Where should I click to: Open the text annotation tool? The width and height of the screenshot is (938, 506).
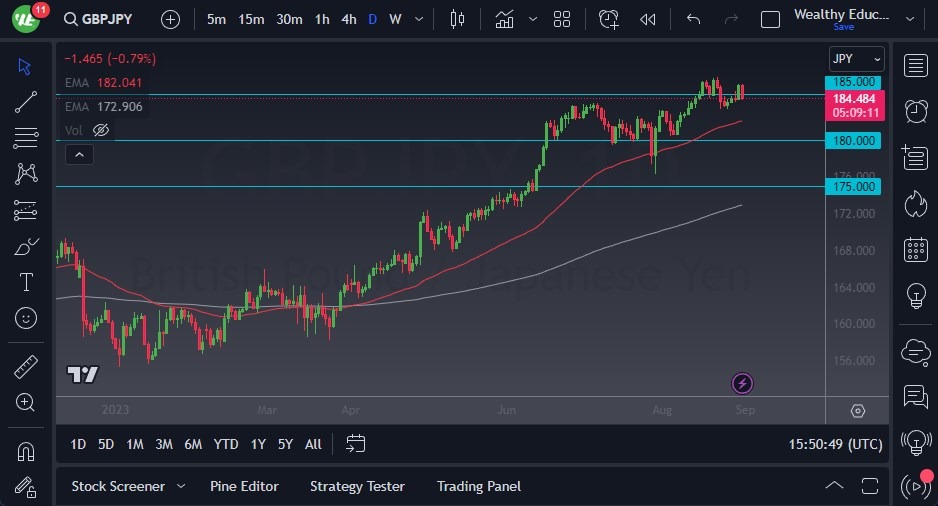26,282
